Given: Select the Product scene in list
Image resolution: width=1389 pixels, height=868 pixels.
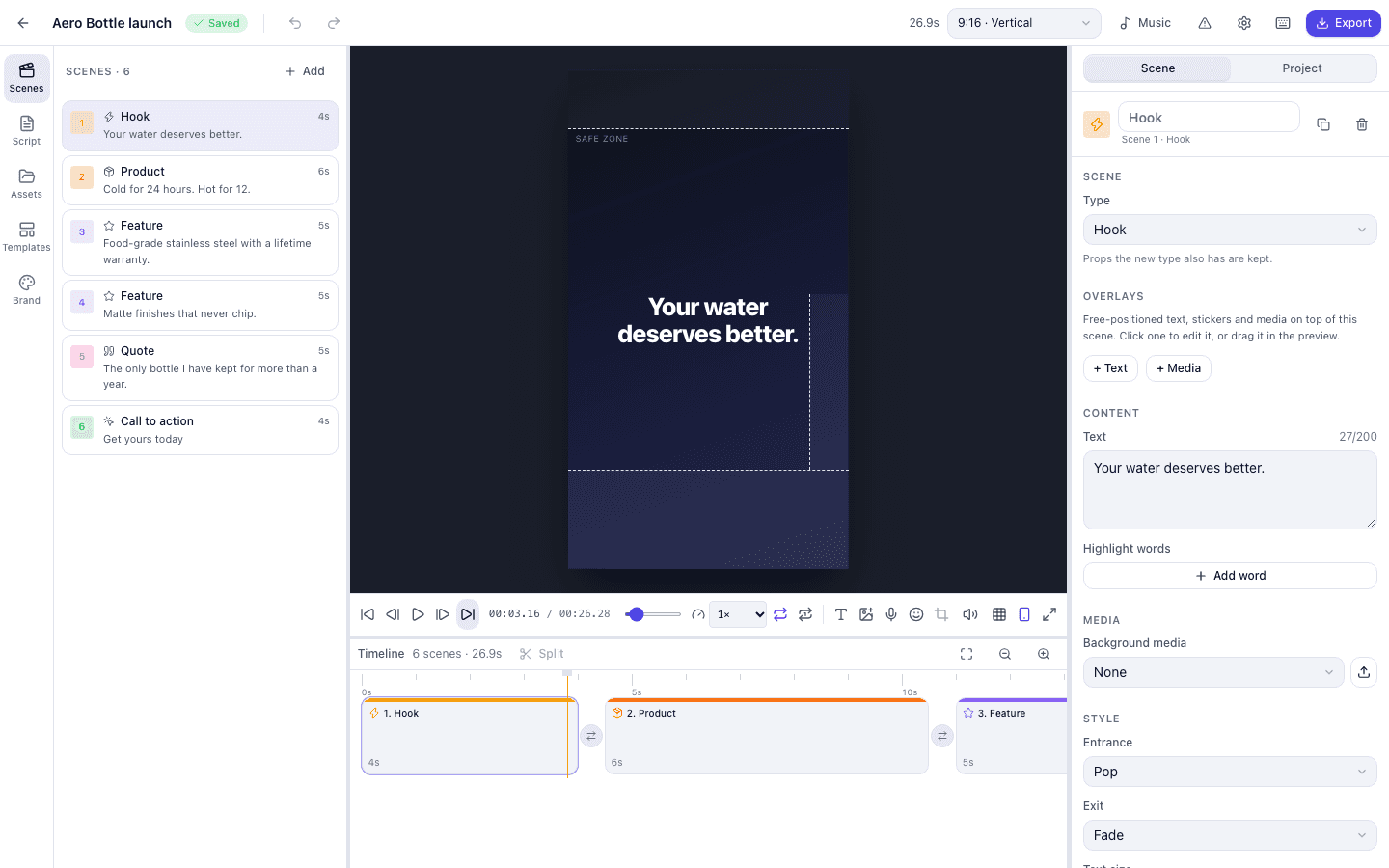Looking at the screenshot, I should point(200,180).
